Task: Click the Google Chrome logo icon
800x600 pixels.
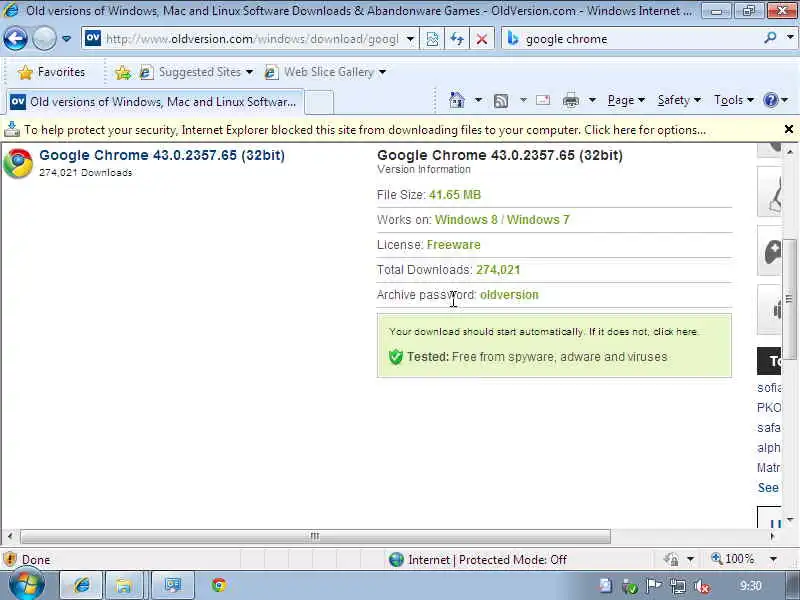Action: click(x=18, y=163)
